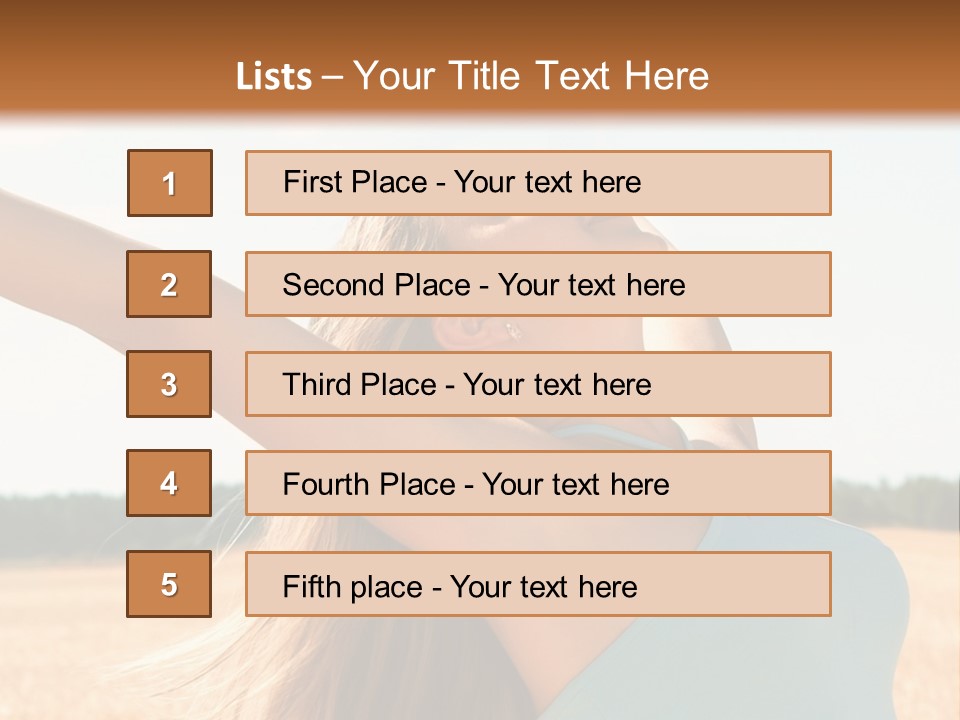Click the number 1 box
This screenshot has width=960, height=720.
tap(170, 183)
